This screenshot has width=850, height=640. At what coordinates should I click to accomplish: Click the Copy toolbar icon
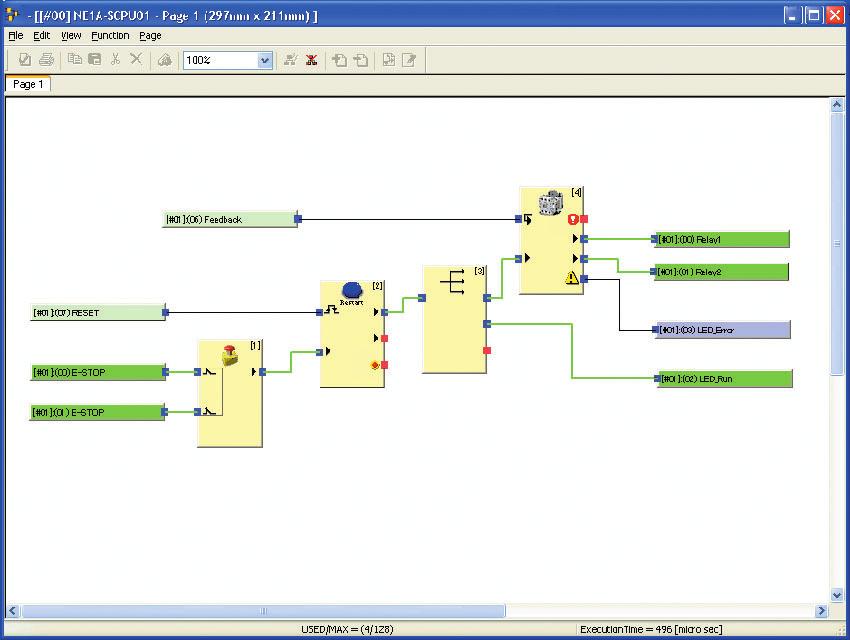75,59
